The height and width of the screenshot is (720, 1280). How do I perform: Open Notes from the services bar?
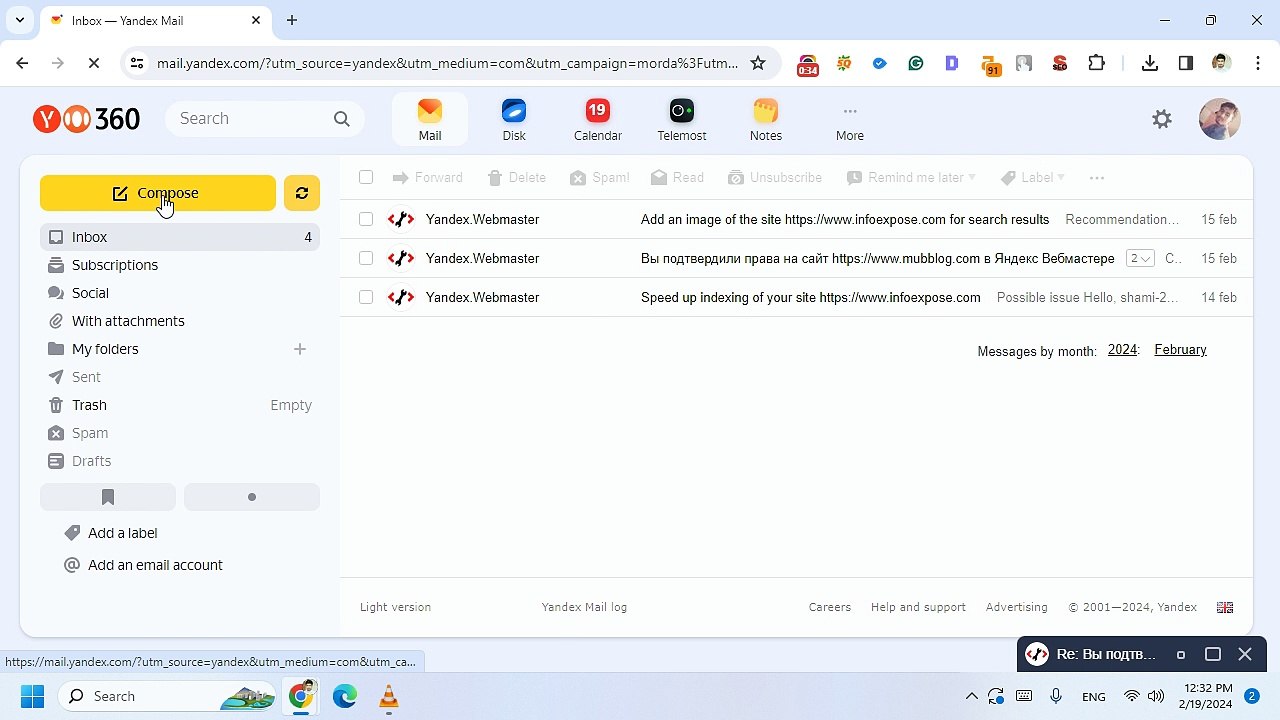[x=766, y=120]
